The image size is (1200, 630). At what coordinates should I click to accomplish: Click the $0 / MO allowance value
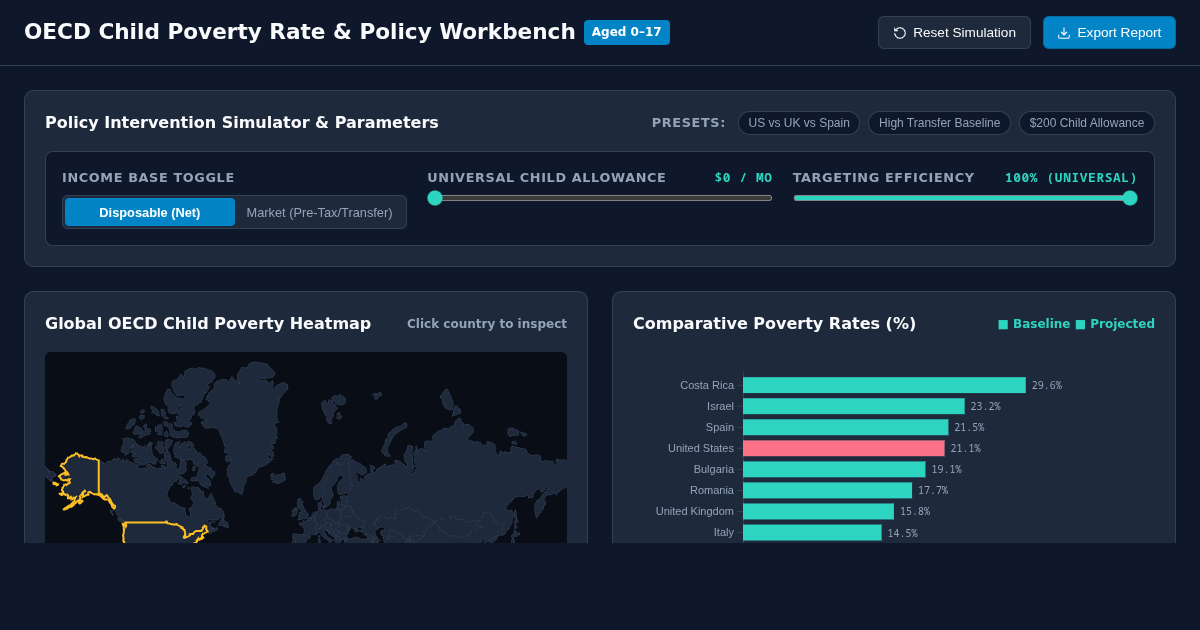point(743,178)
